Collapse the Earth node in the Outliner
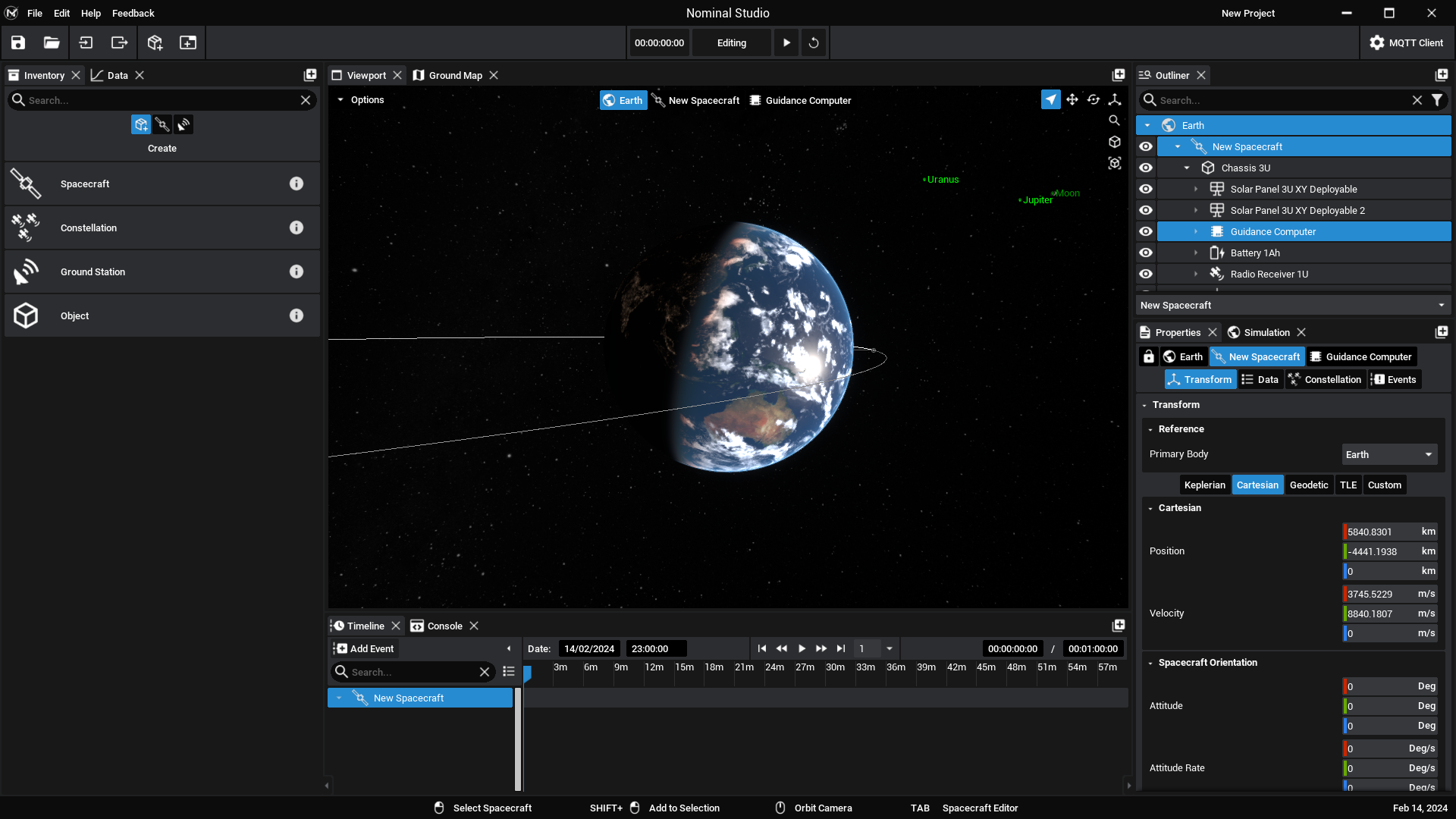 [1147, 125]
